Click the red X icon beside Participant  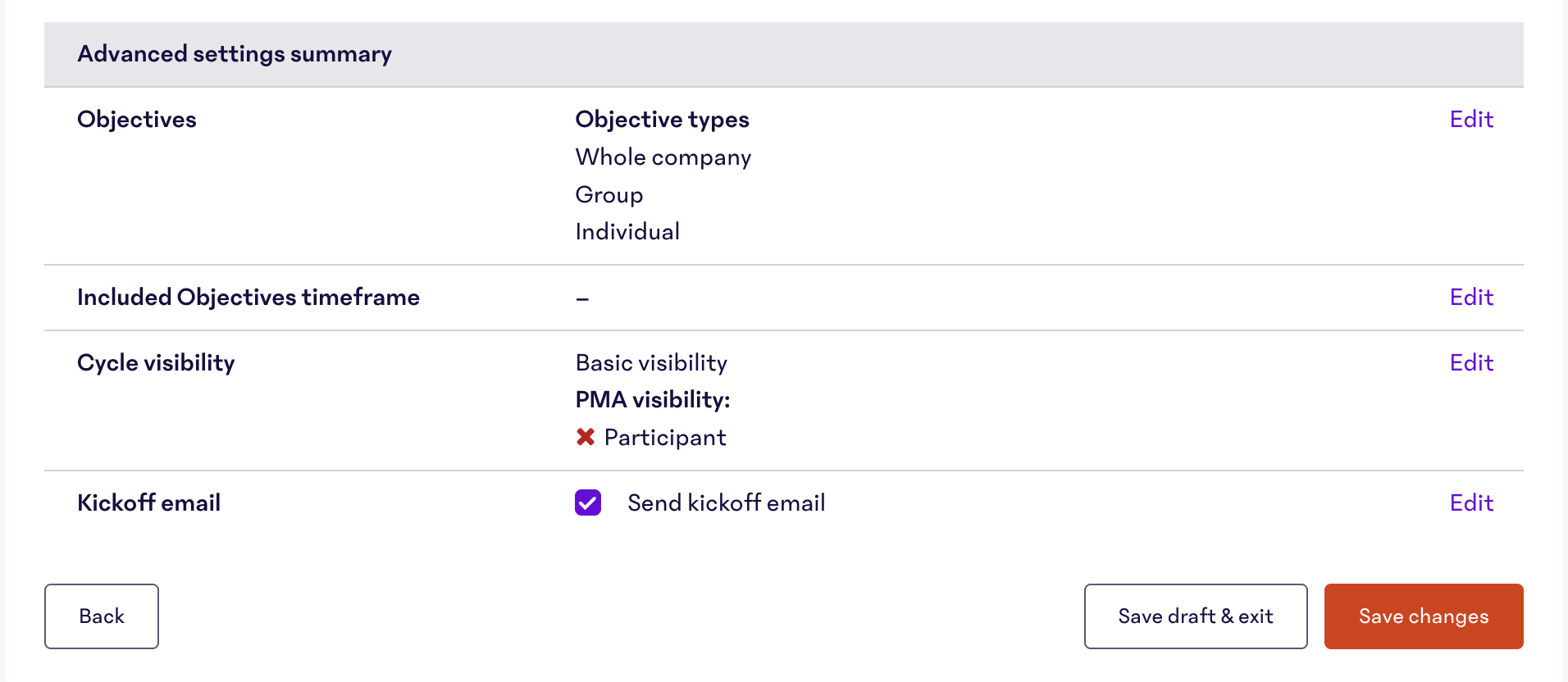coord(585,437)
